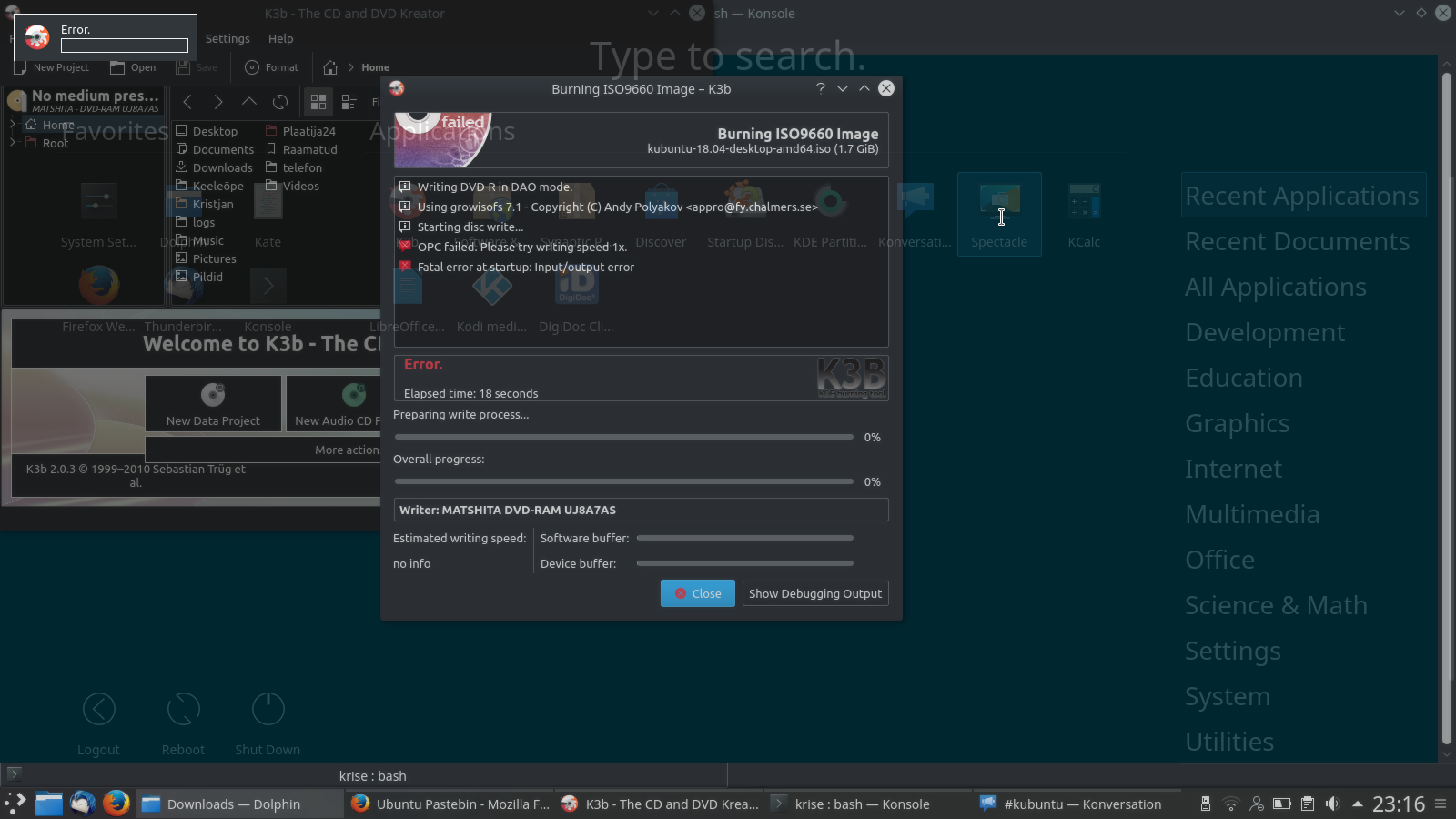This screenshot has width=1456, height=819.
Task: Open the network wifi tray icon
Action: click(1231, 804)
